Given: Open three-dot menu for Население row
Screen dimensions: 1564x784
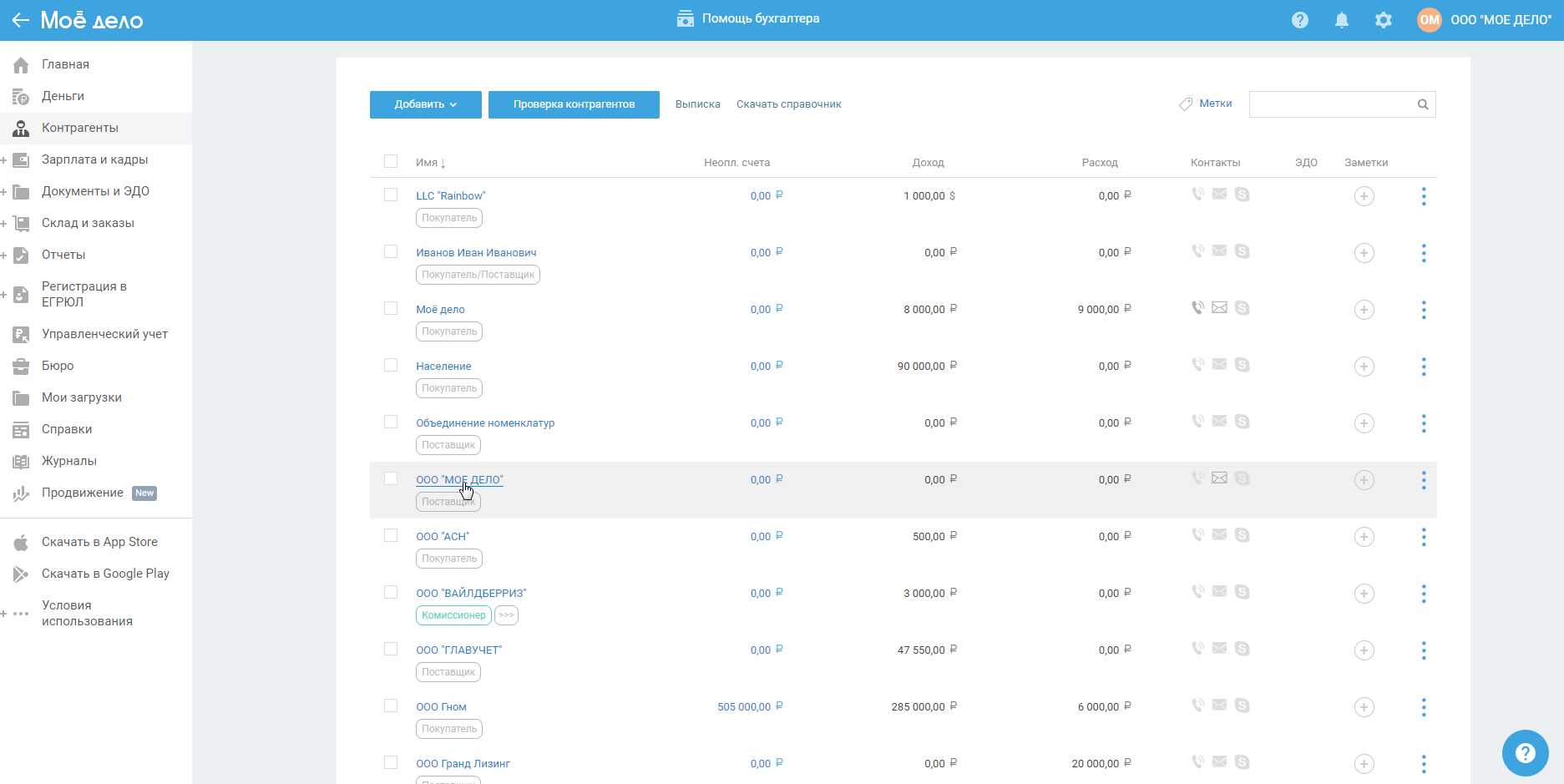Looking at the screenshot, I should pyautogui.click(x=1423, y=367).
